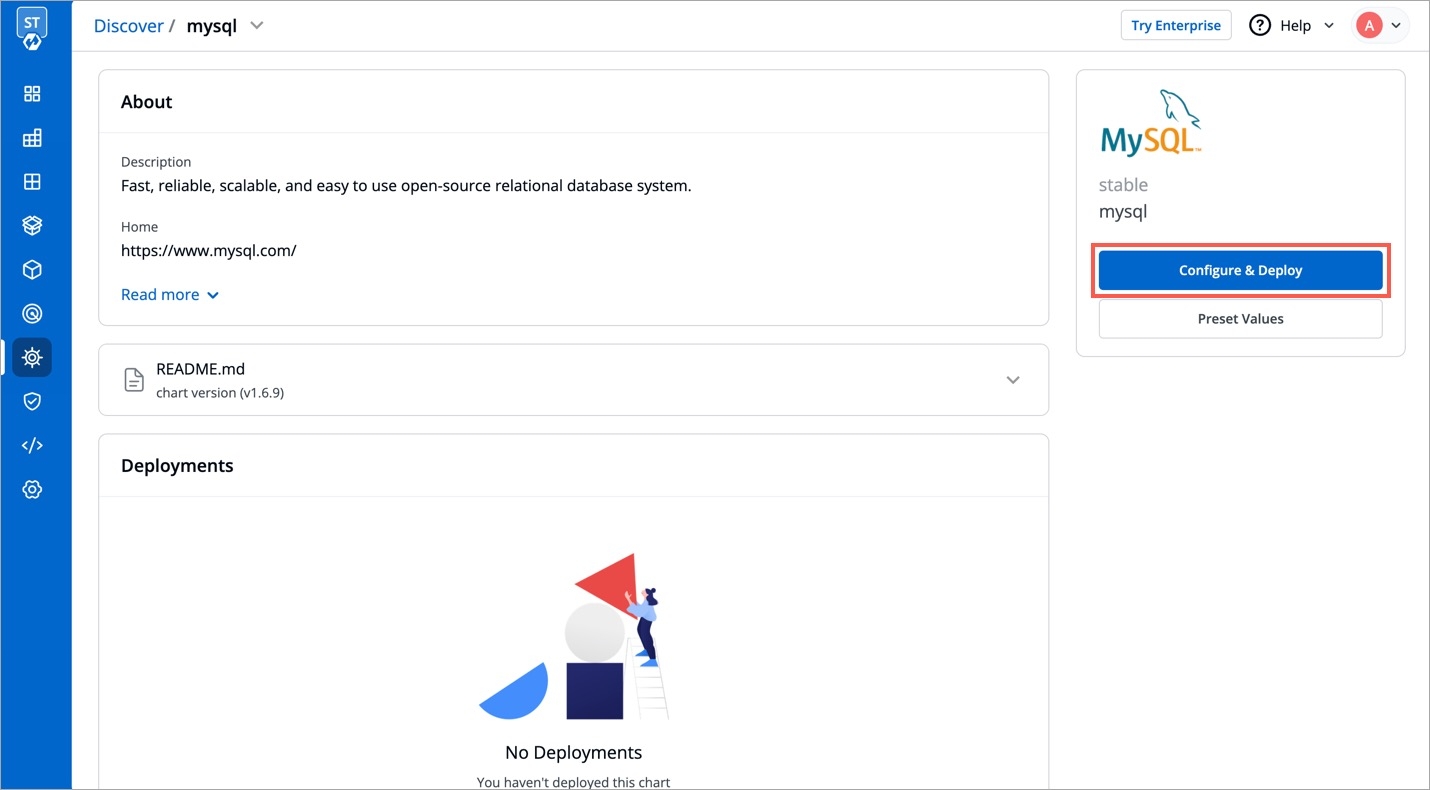Image resolution: width=1430 pixels, height=790 pixels.
Task: Click the stepped blocks sidebar icon
Action: click(x=32, y=138)
